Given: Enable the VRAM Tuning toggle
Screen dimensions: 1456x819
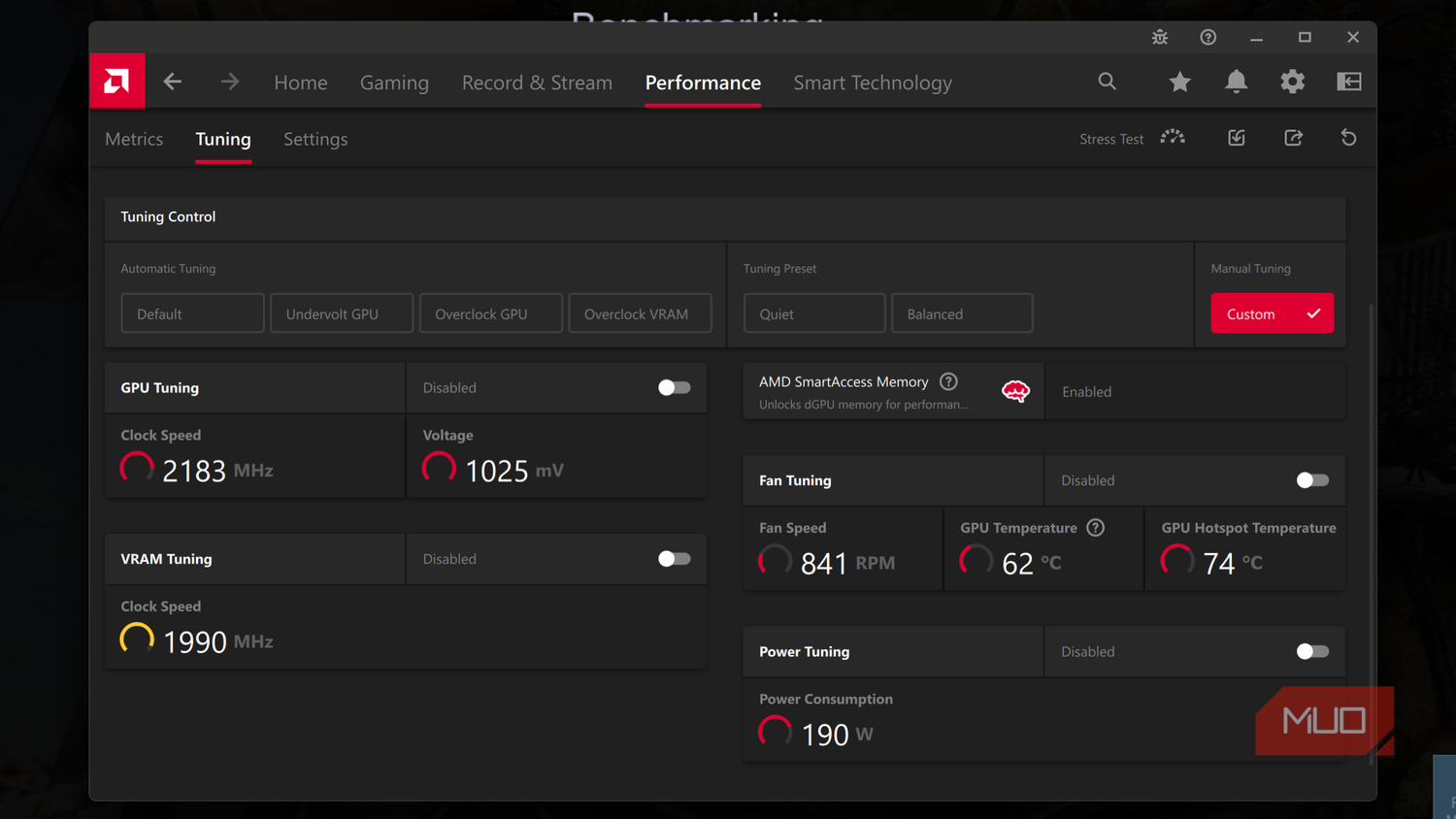Looking at the screenshot, I should tap(674, 559).
